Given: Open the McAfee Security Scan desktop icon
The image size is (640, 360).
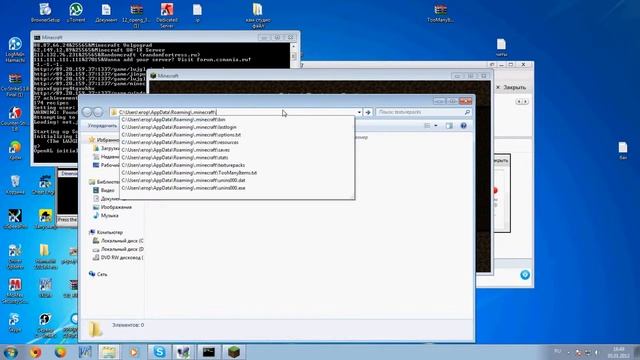Looking at the screenshot, I should pos(15,291).
